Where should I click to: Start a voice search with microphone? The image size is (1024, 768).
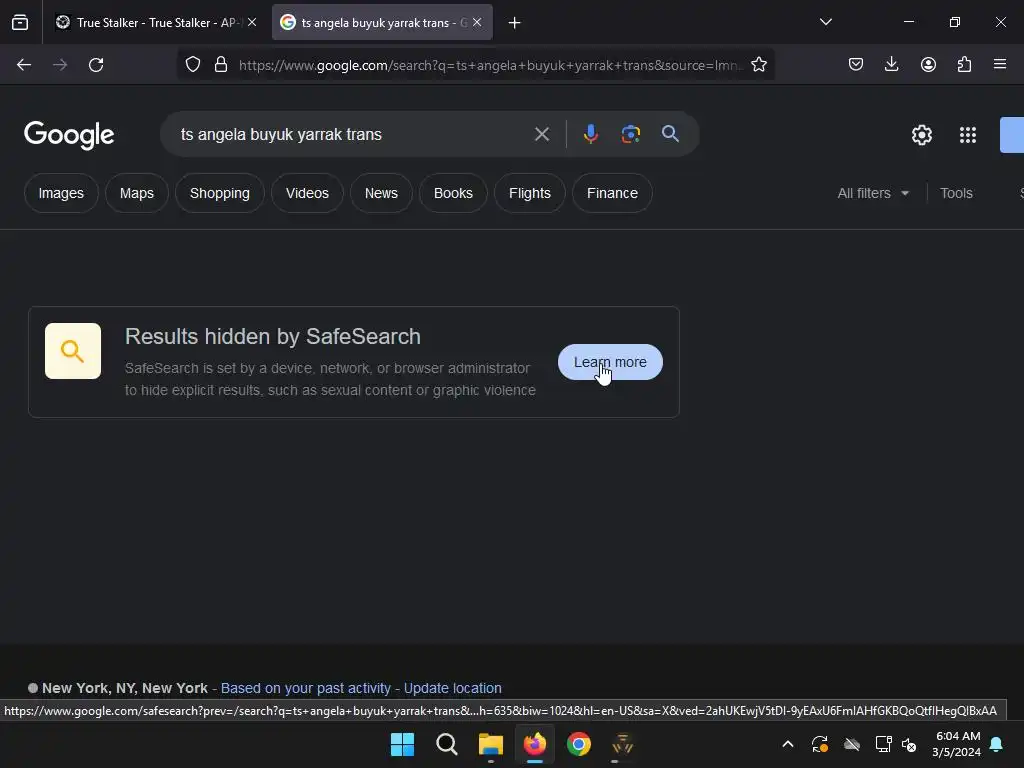[x=590, y=135]
